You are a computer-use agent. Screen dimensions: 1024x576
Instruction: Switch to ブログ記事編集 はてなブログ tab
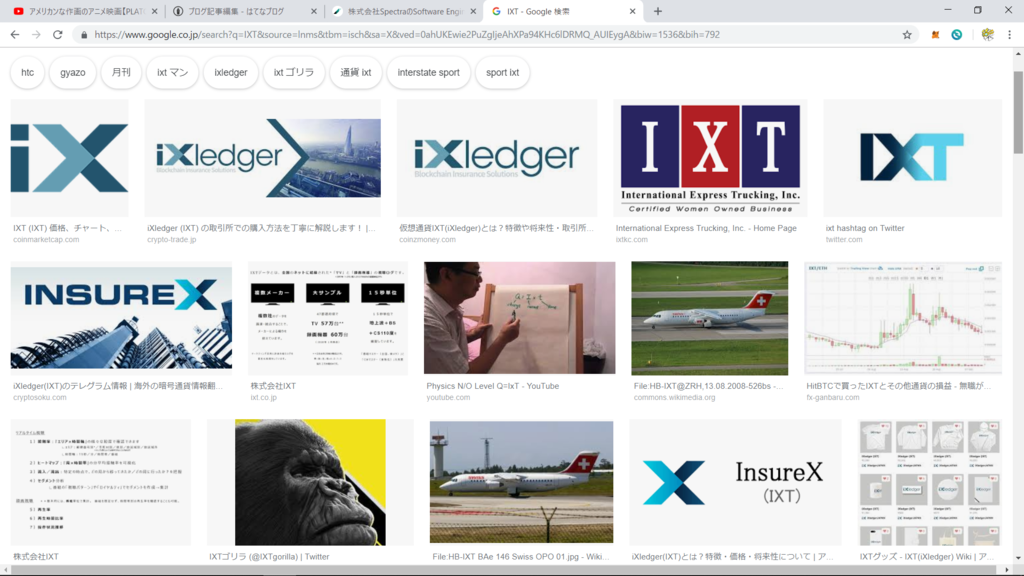[244, 11]
